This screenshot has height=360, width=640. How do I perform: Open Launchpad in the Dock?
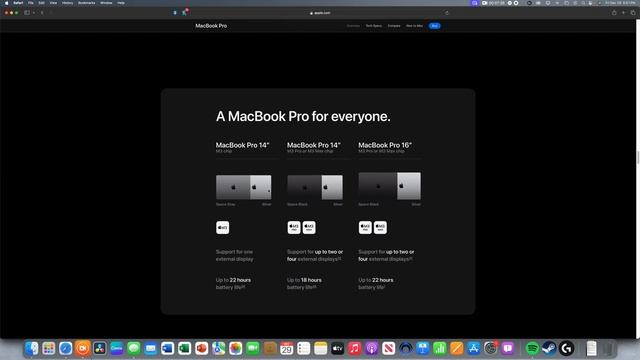click(x=49, y=348)
